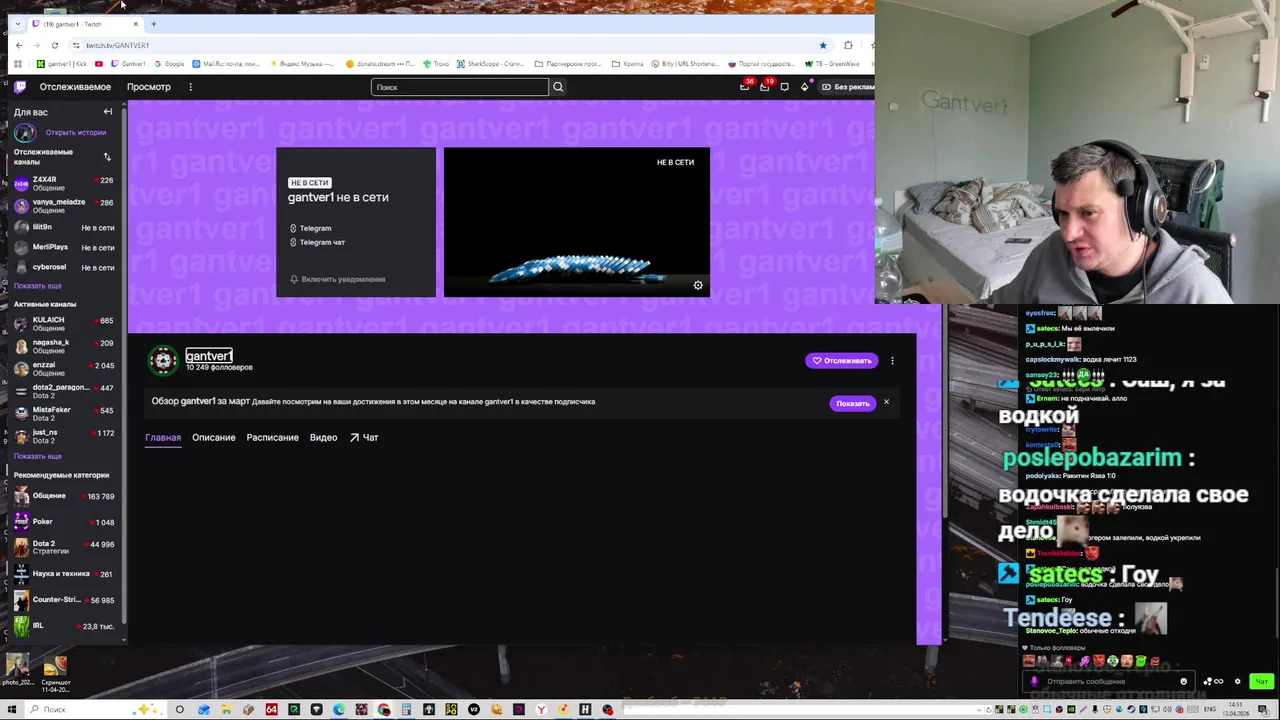This screenshot has width=1280, height=720.
Task: Open Twitch whispers icon in top bar
Action: click(x=784, y=87)
